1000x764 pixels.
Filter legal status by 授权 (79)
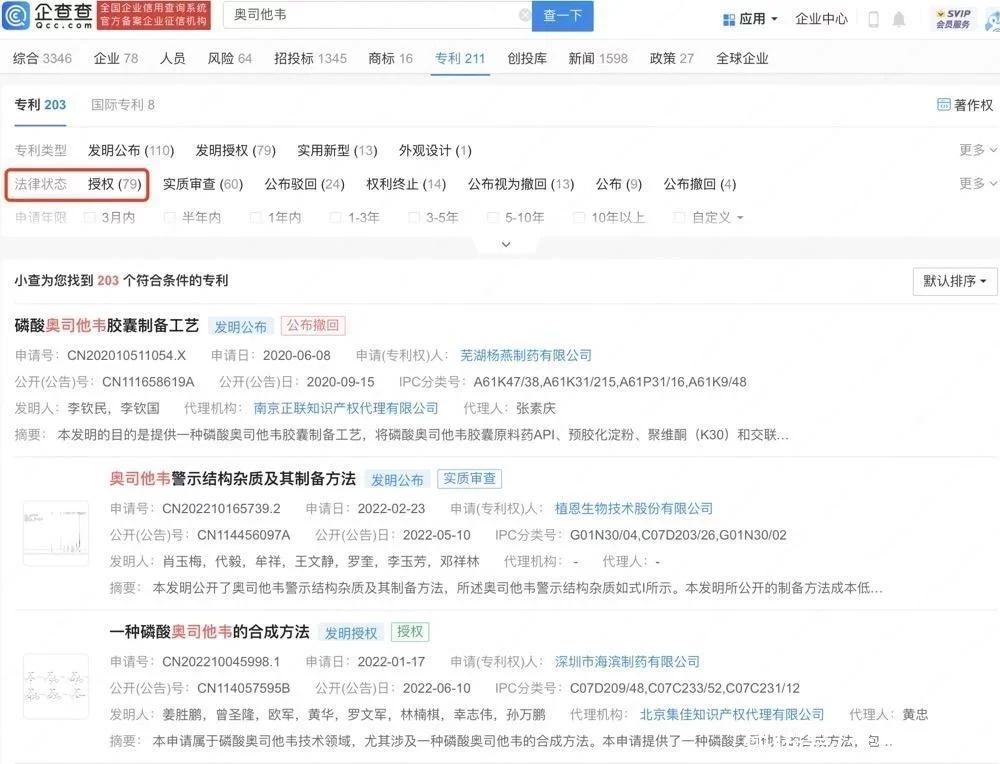115,184
